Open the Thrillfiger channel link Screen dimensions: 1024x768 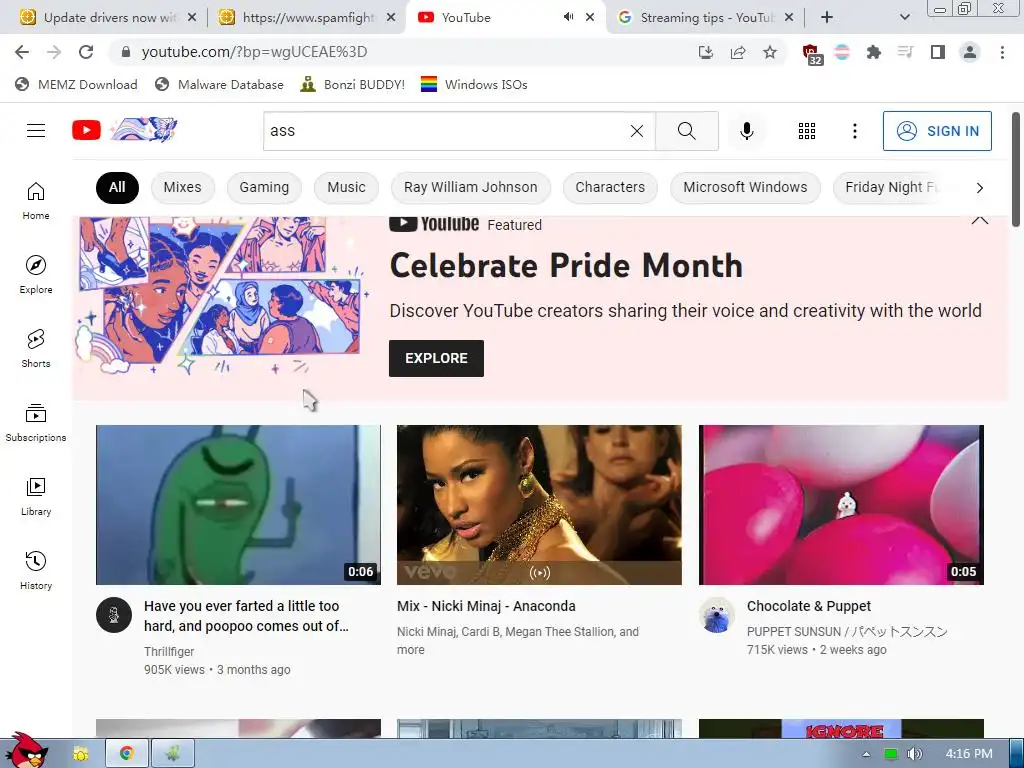(x=169, y=651)
